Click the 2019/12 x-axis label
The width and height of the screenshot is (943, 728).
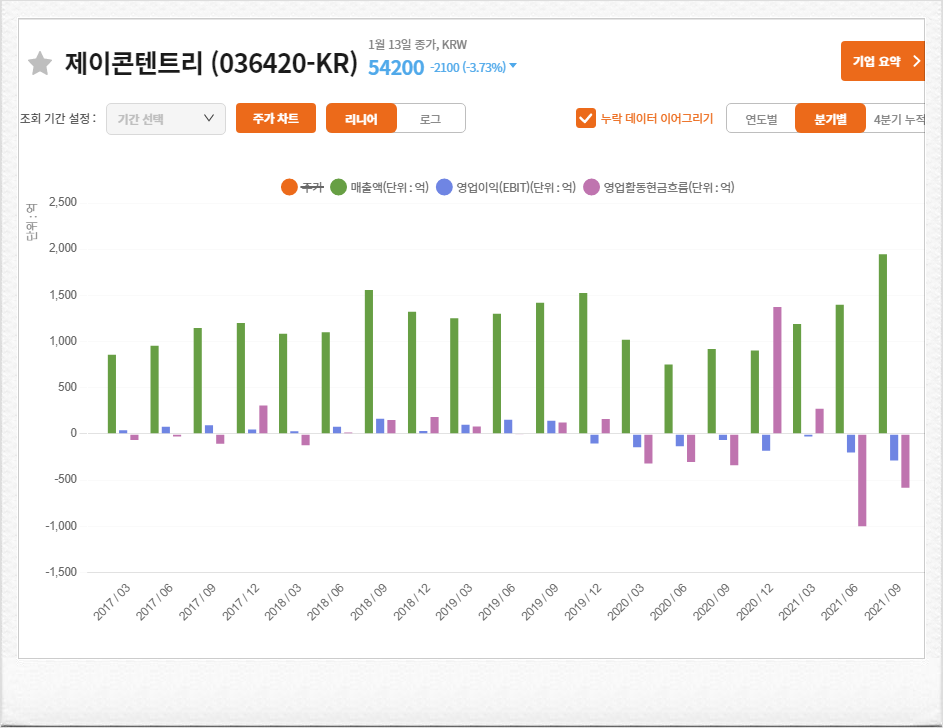583,602
